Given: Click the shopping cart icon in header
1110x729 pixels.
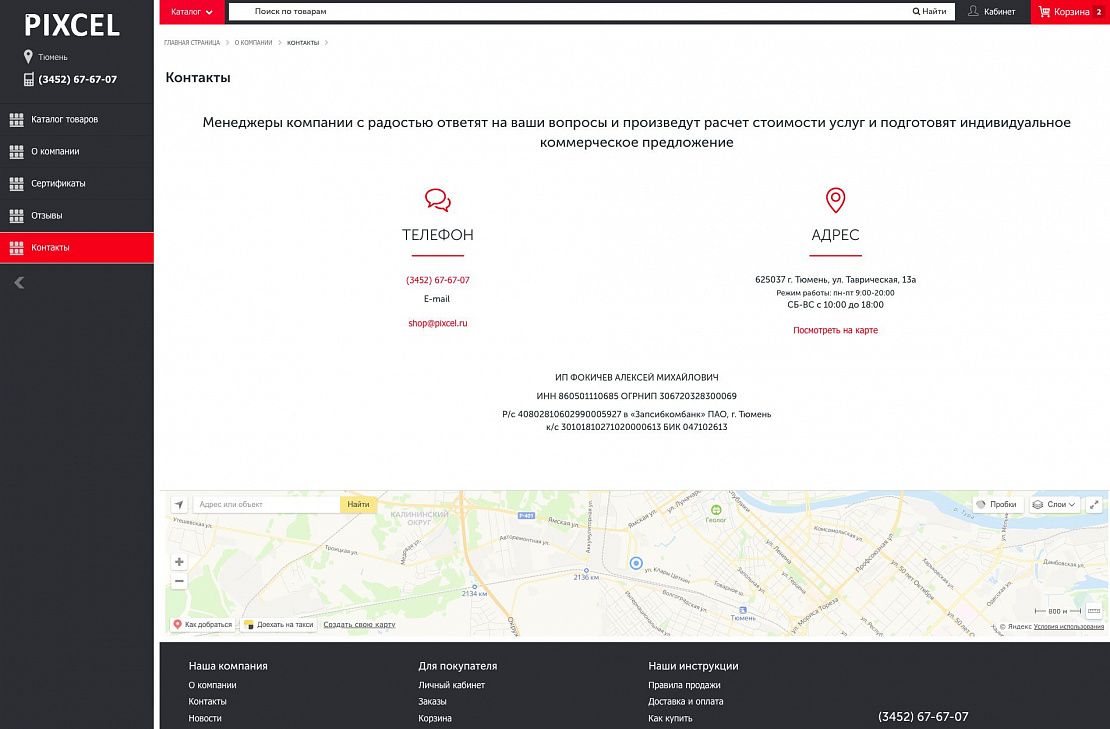Looking at the screenshot, I should 1044,12.
